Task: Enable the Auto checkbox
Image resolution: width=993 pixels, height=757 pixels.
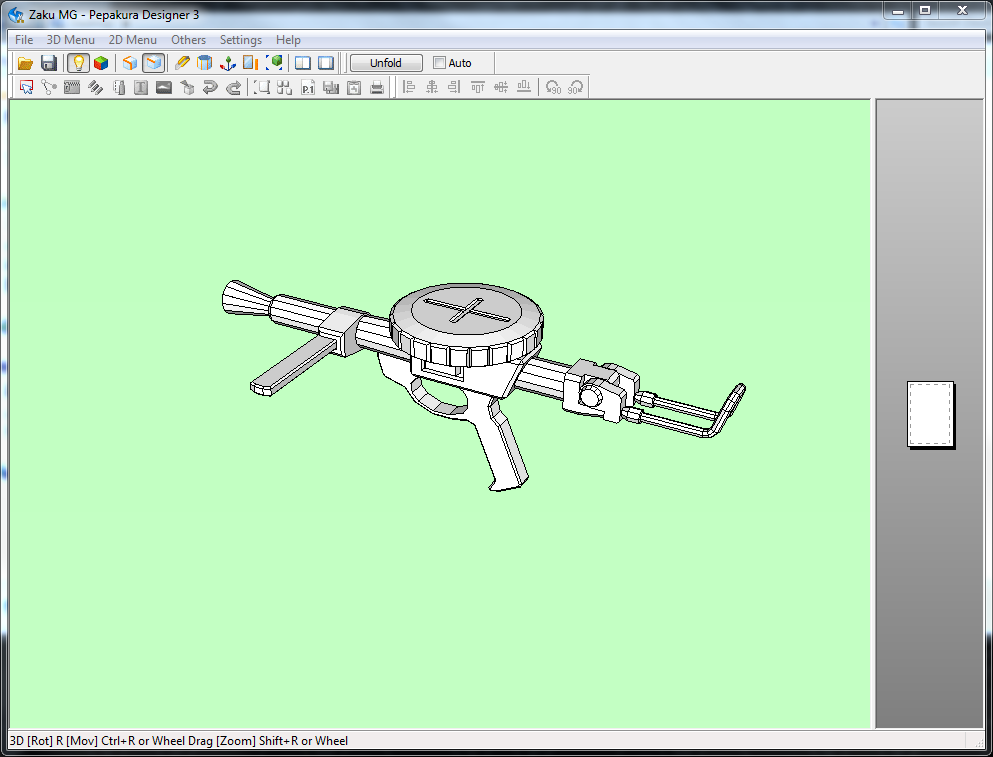Action: tap(440, 63)
